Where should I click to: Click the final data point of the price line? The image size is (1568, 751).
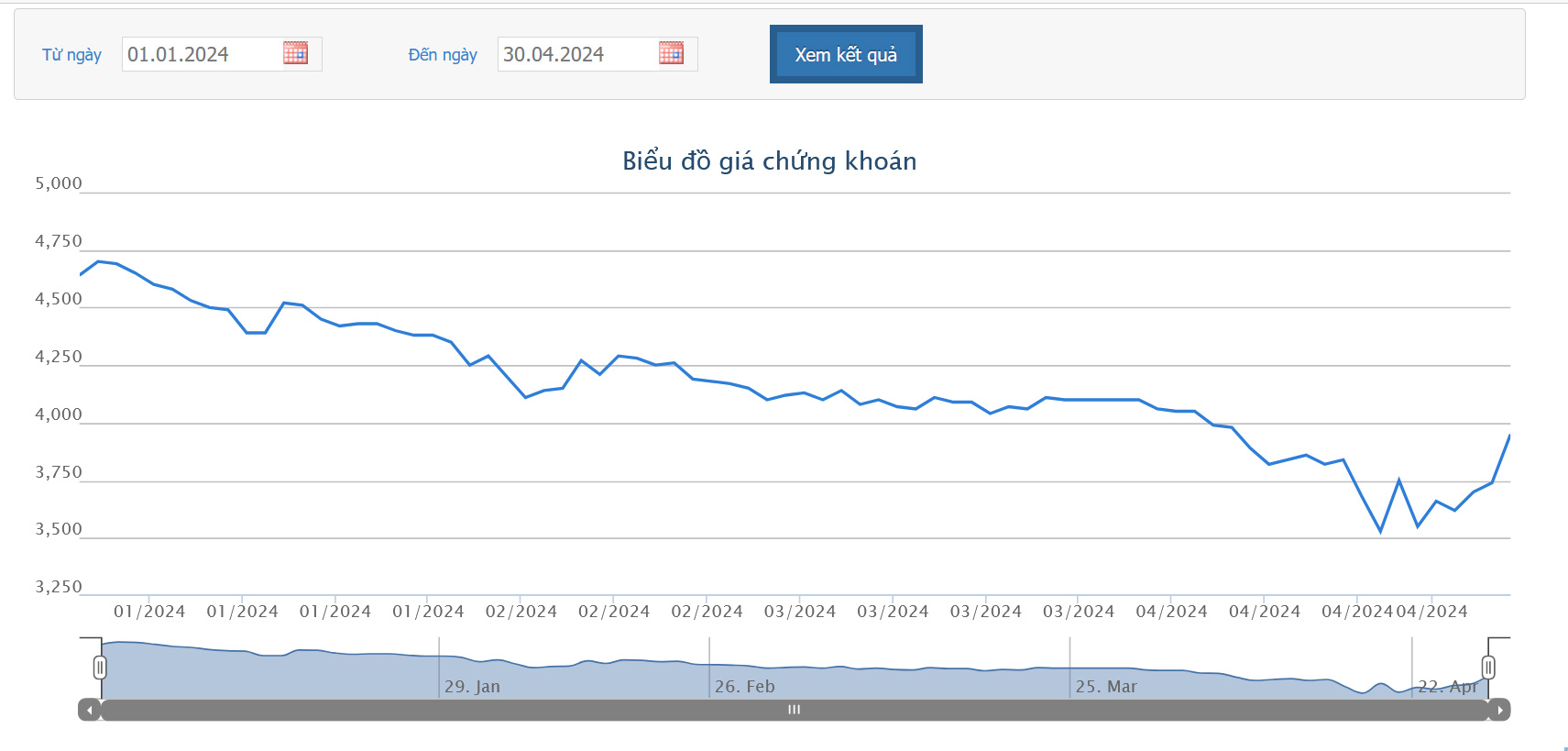click(x=1509, y=436)
